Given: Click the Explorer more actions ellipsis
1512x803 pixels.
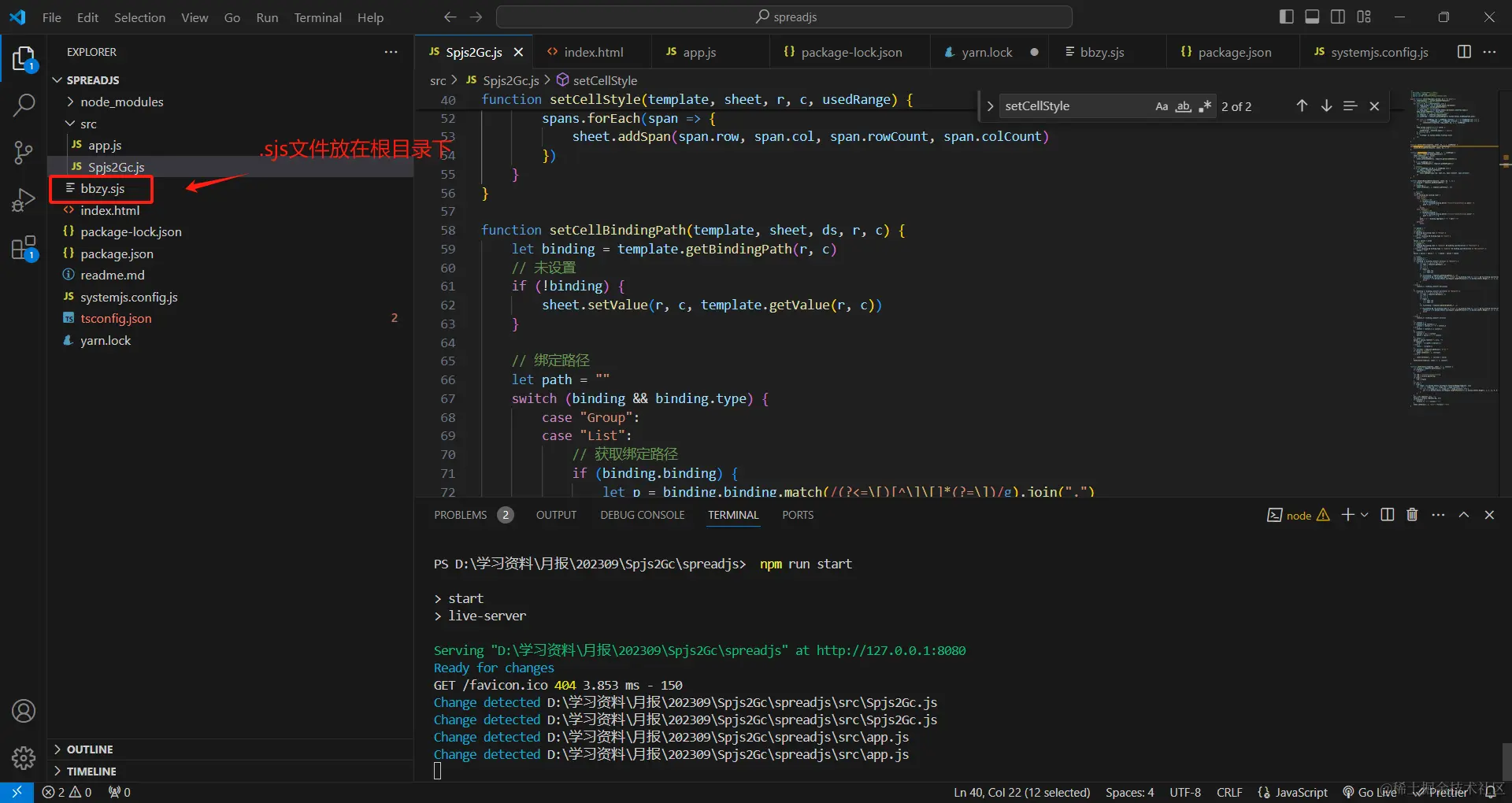Looking at the screenshot, I should point(391,52).
